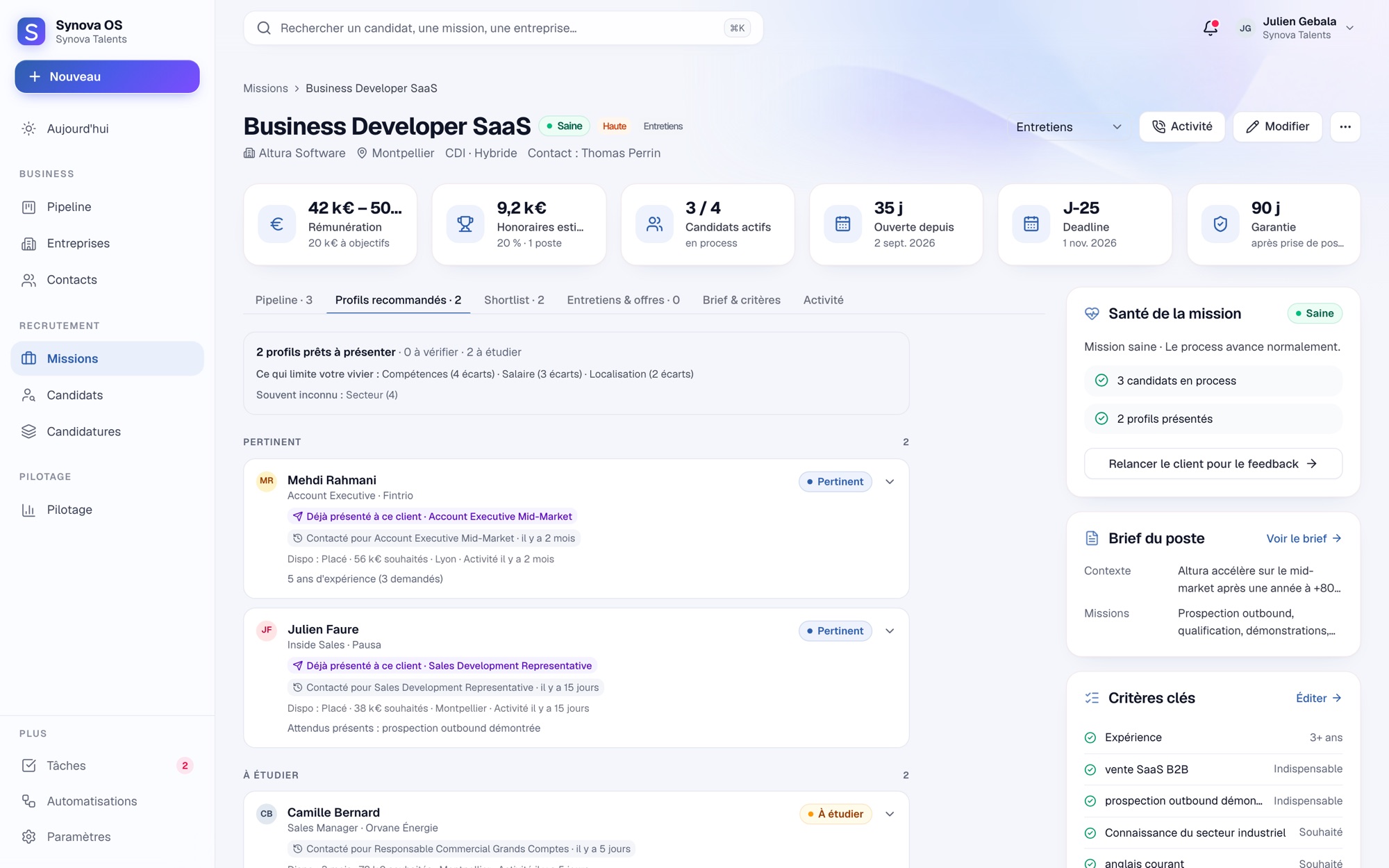Click the Altura Software building icon
Screen dimensions: 1389x868
249,153
